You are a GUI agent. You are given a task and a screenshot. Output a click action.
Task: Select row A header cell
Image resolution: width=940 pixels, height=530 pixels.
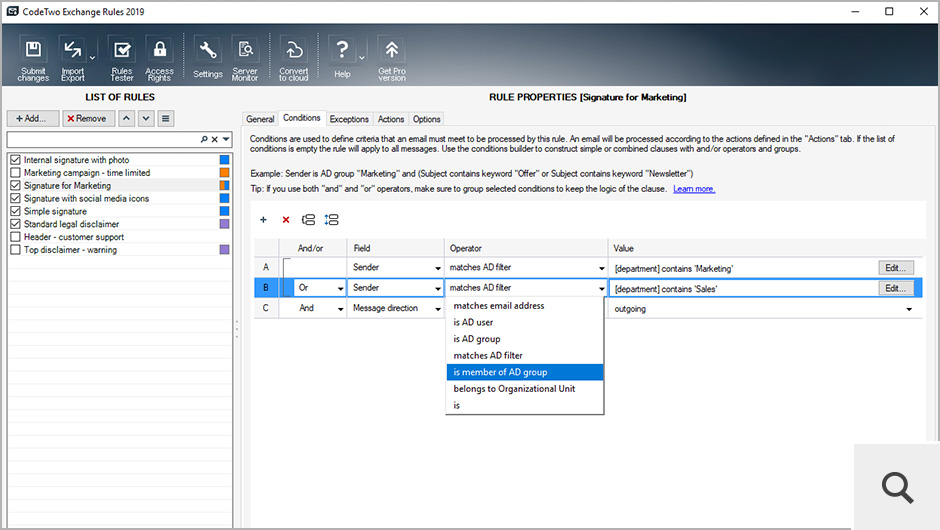click(266, 267)
